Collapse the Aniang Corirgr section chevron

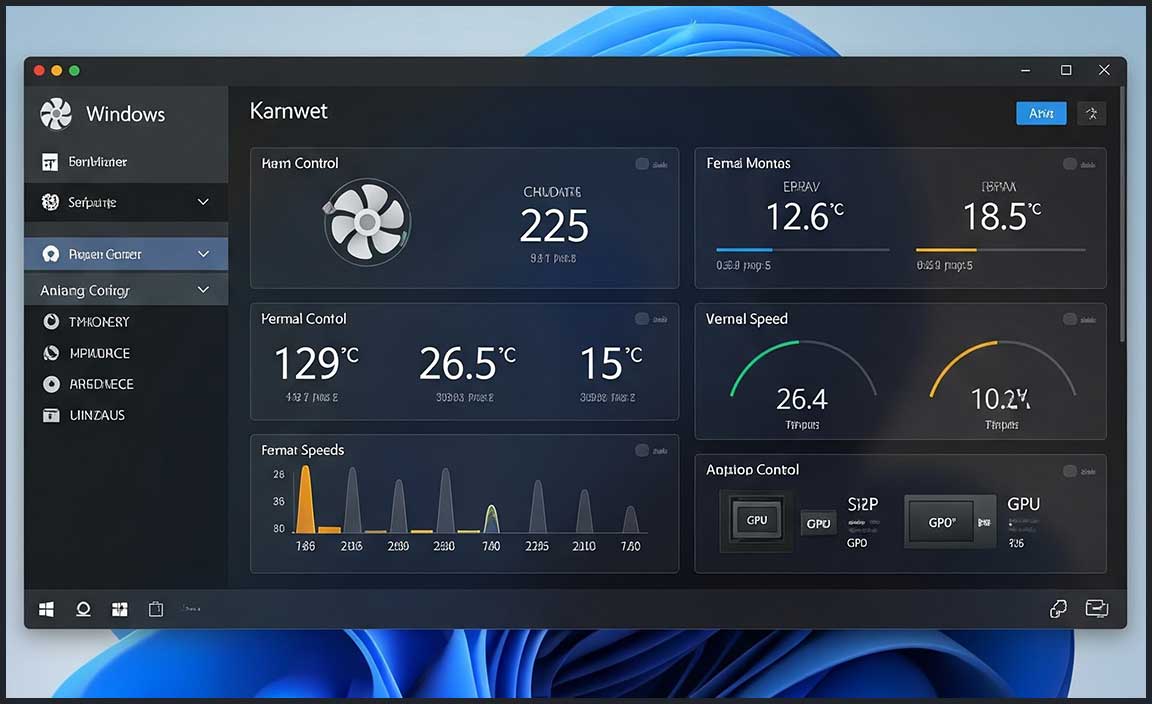coord(204,290)
